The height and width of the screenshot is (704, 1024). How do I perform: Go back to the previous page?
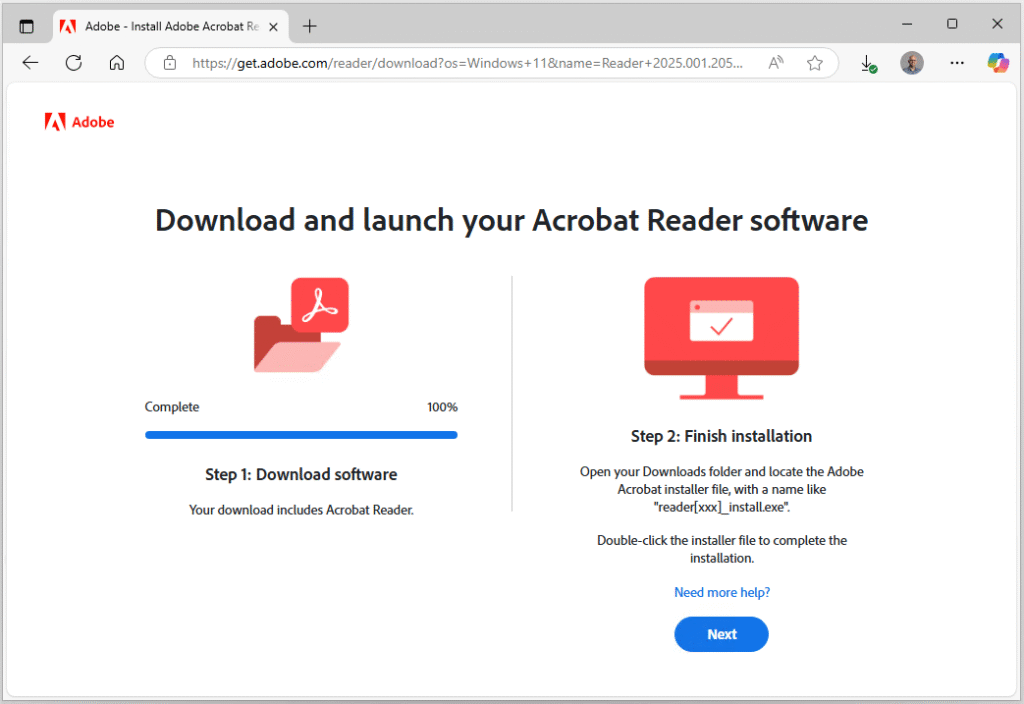coord(31,63)
